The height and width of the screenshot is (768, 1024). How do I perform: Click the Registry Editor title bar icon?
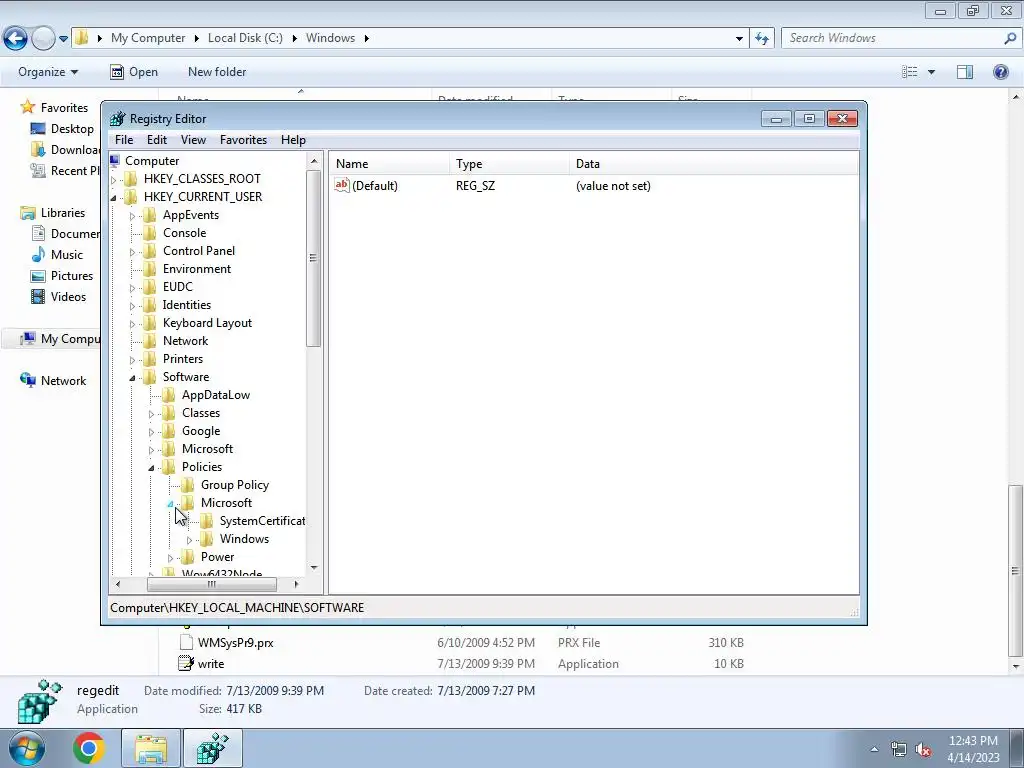click(x=118, y=118)
